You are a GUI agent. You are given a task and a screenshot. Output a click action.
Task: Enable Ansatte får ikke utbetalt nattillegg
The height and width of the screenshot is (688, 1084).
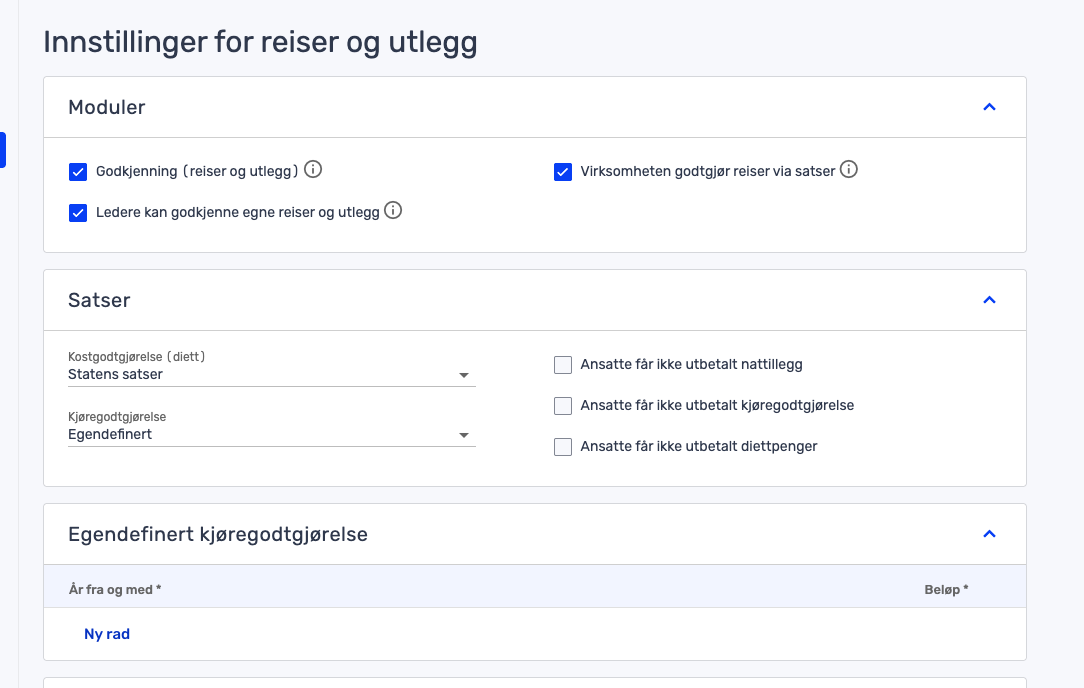click(563, 365)
